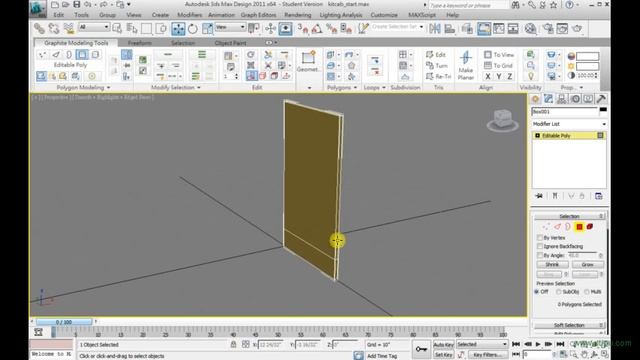This screenshot has width=640, height=360.
Task: Open Selected key filter dropdown
Action: tap(482, 344)
